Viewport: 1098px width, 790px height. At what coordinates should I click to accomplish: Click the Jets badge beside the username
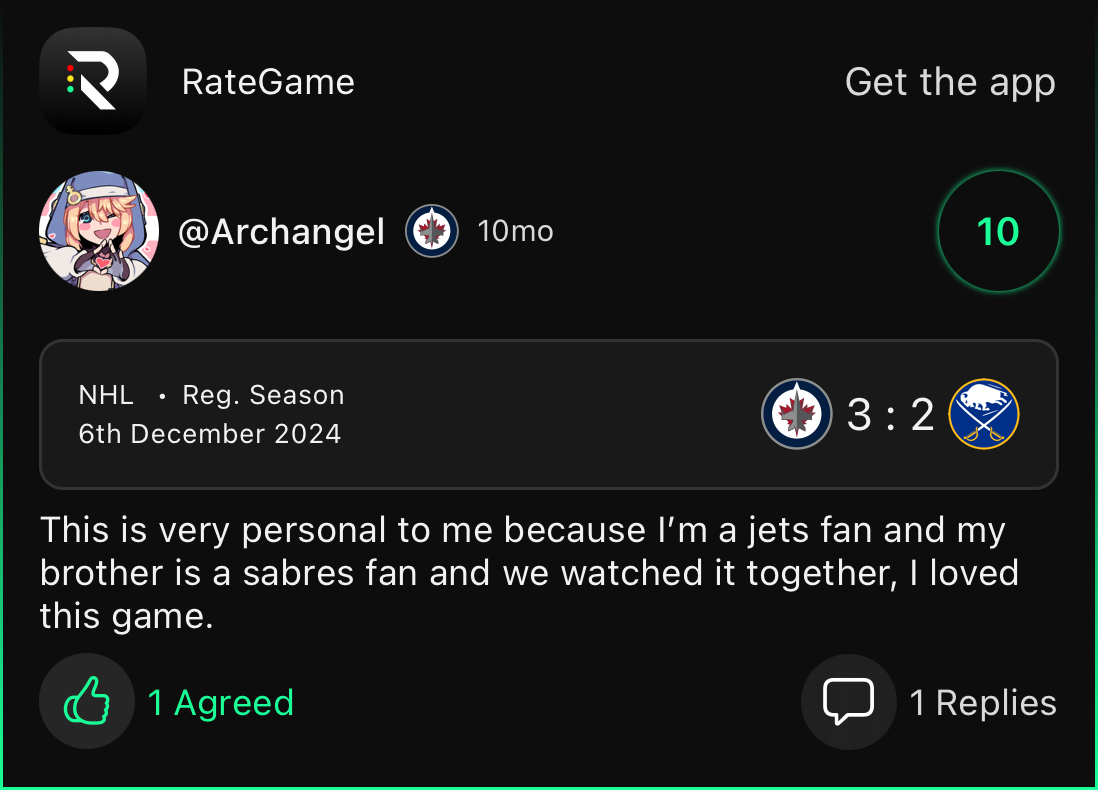(x=432, y=231)
